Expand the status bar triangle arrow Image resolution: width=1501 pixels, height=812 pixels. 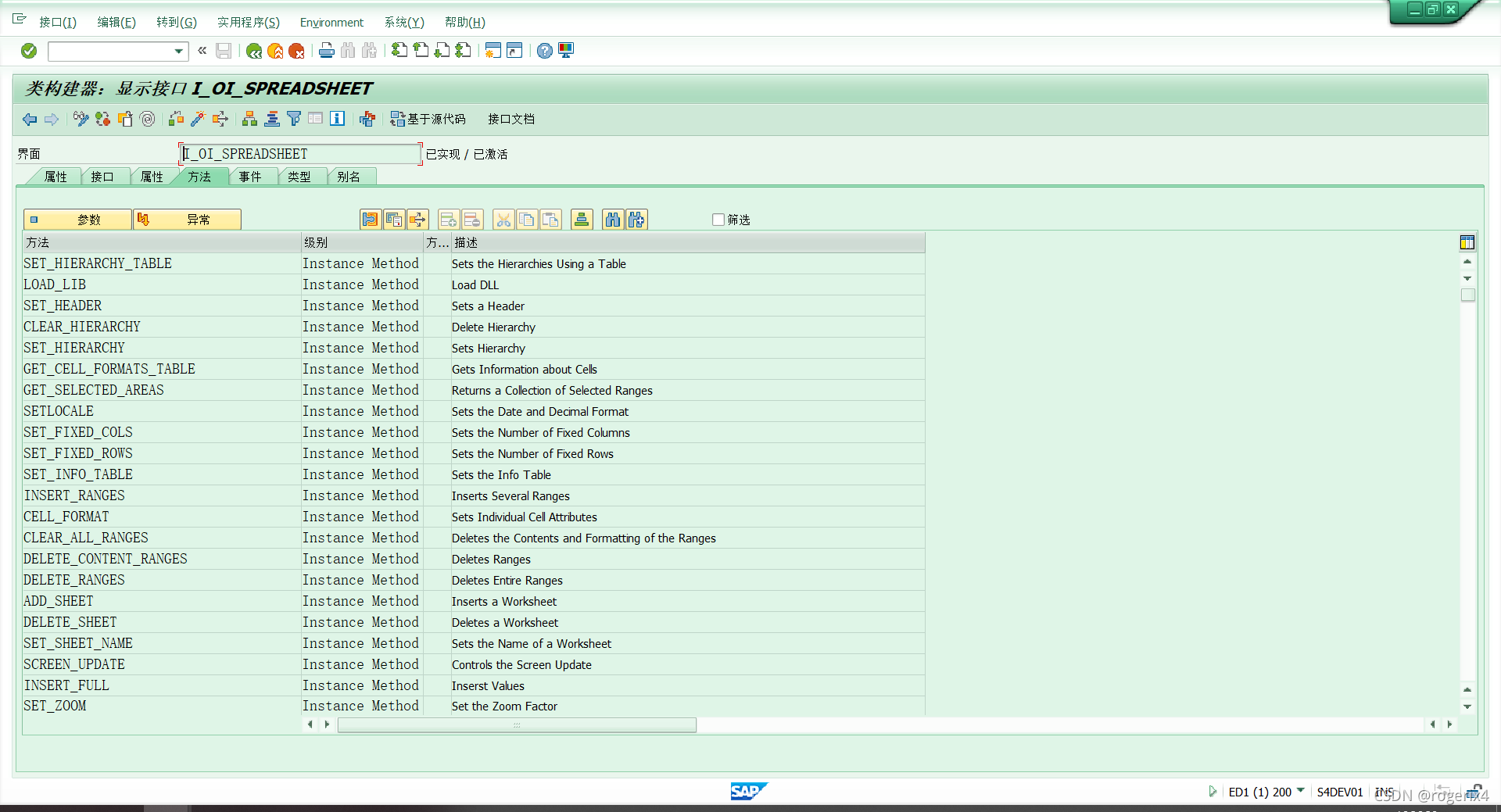coord(1213,792)
